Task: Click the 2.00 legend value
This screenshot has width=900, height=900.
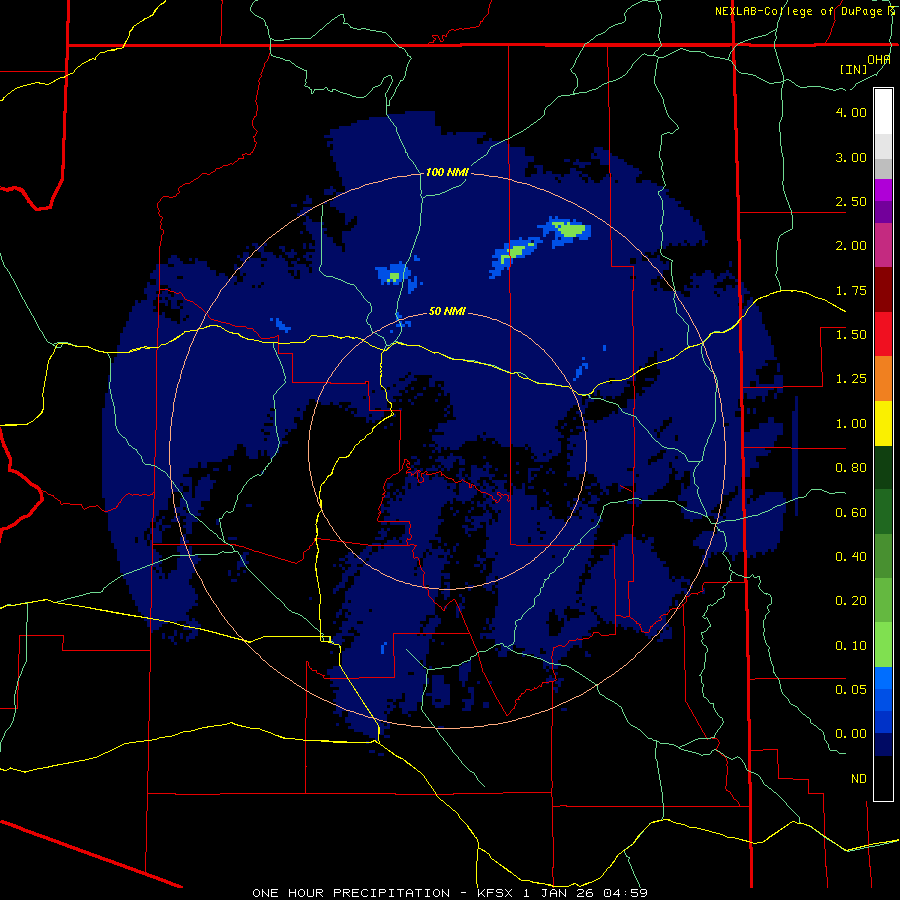Action: [x=851, y=246]
